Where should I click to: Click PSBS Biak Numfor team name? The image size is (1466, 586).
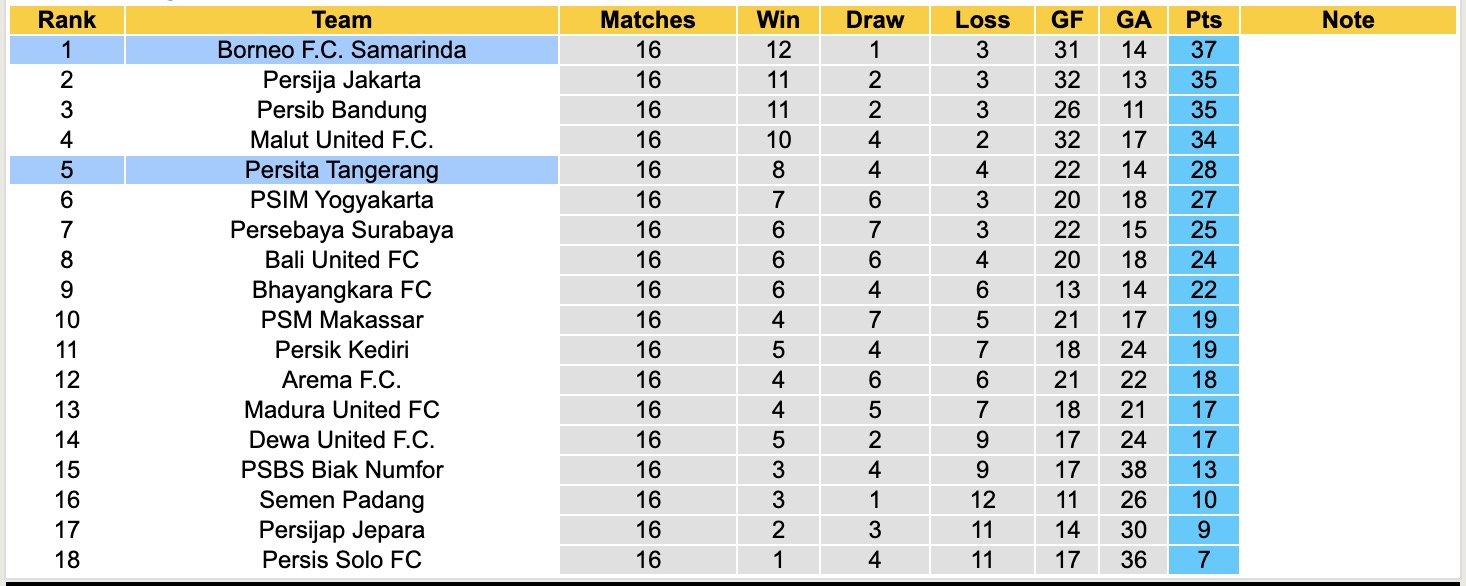pos(341,470)
